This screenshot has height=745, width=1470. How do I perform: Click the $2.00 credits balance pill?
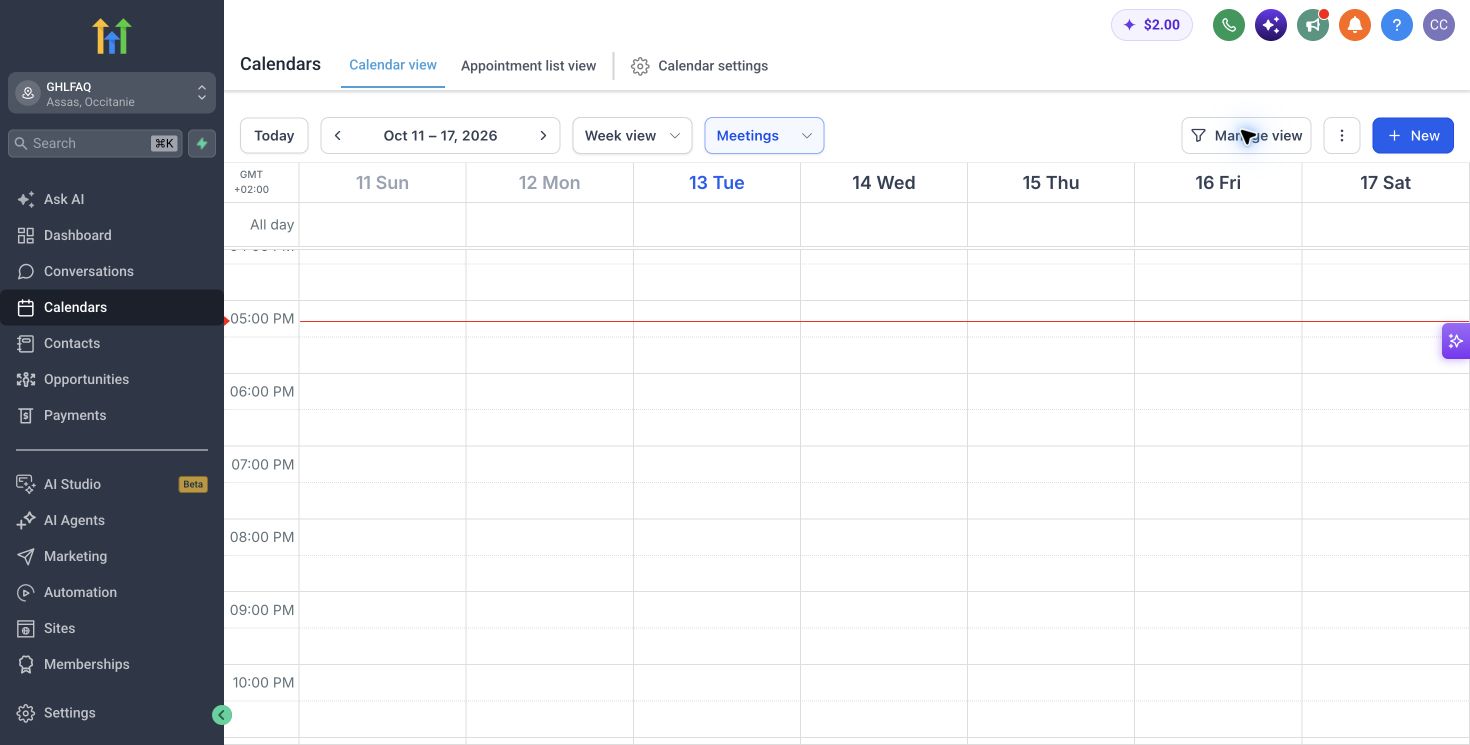click(1152, 25)
